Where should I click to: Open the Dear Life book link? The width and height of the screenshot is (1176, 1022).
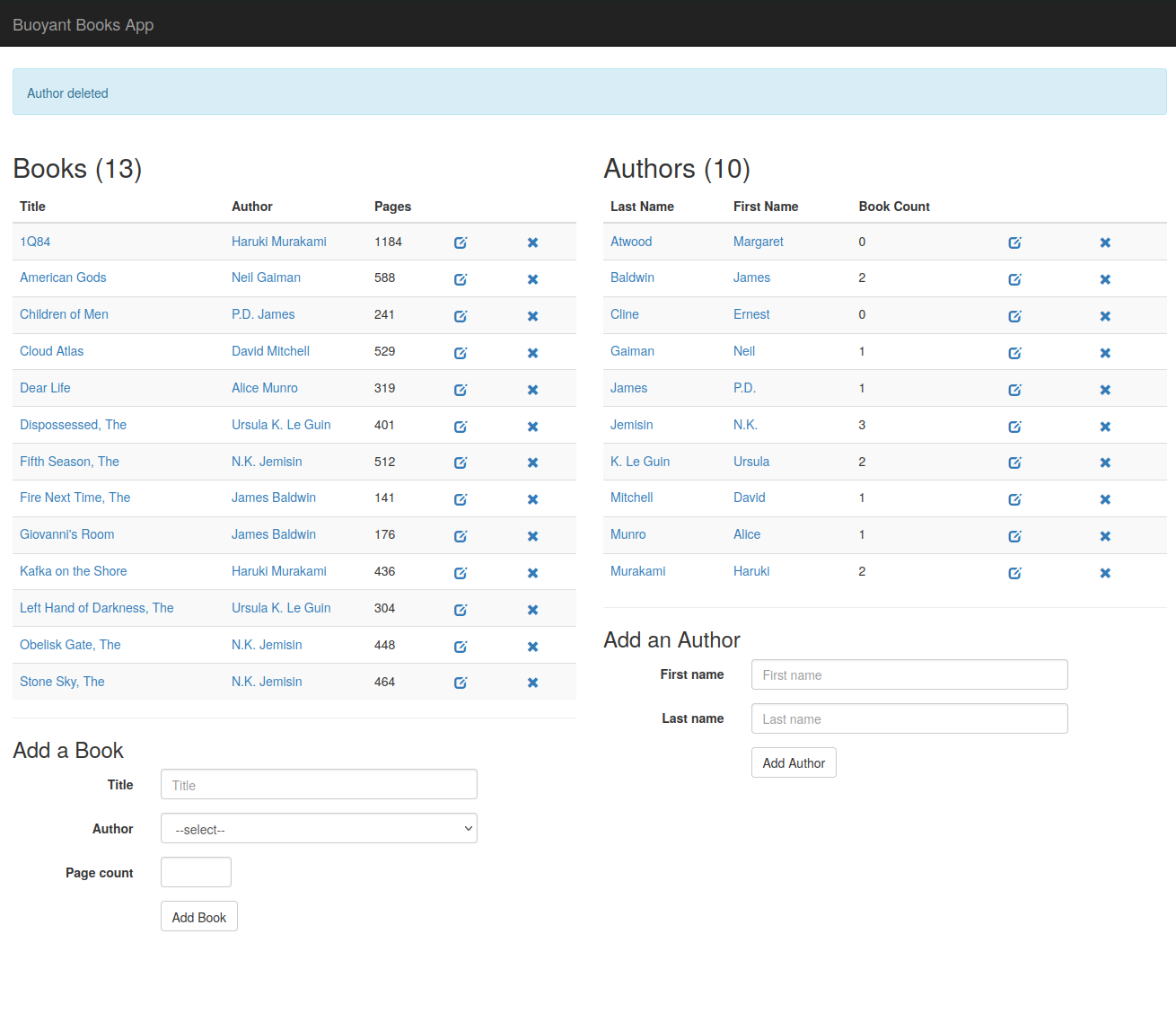click(45, 388)
